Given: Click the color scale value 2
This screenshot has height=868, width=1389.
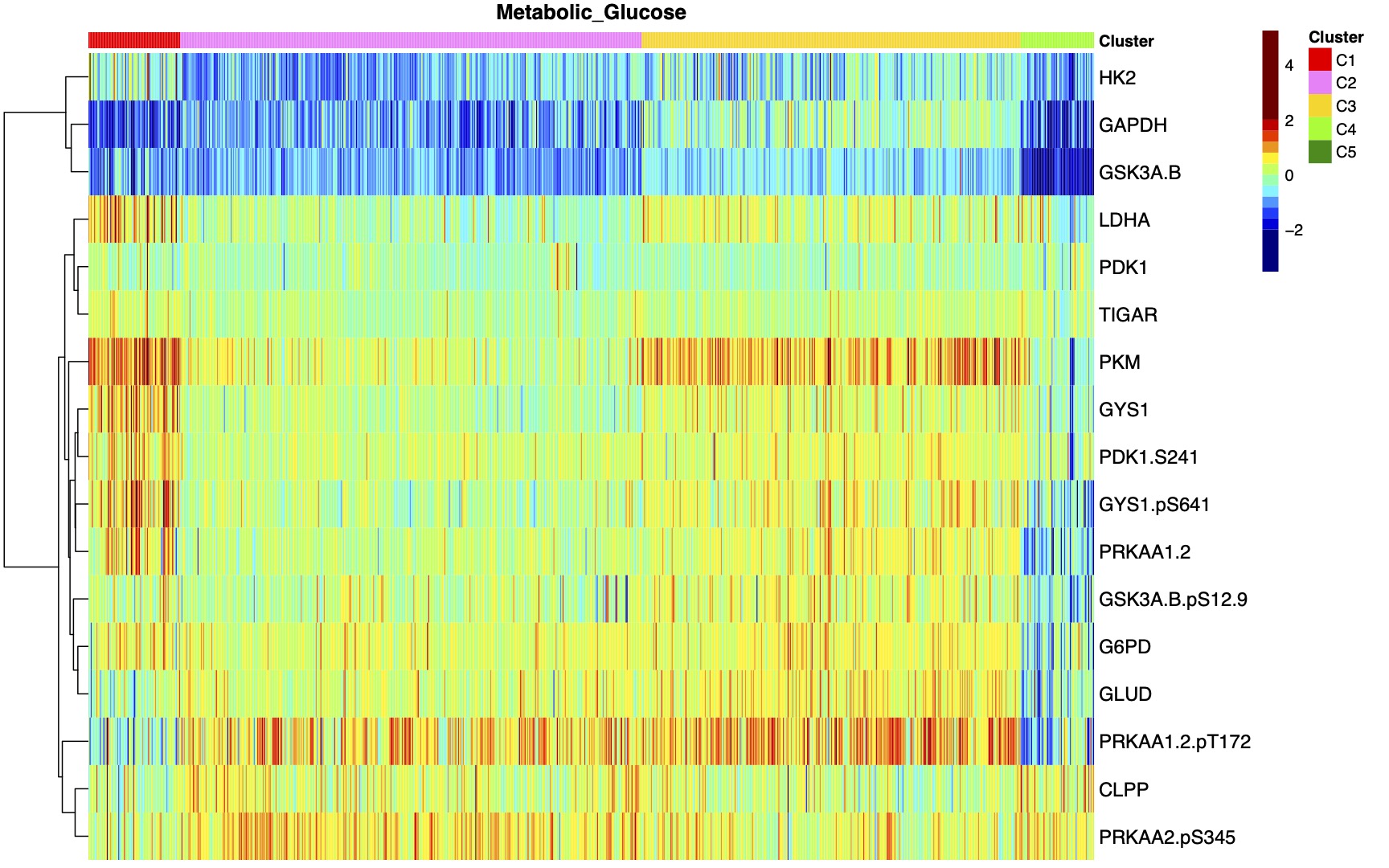Looking at the screenshot, I should pos(1289,121).
